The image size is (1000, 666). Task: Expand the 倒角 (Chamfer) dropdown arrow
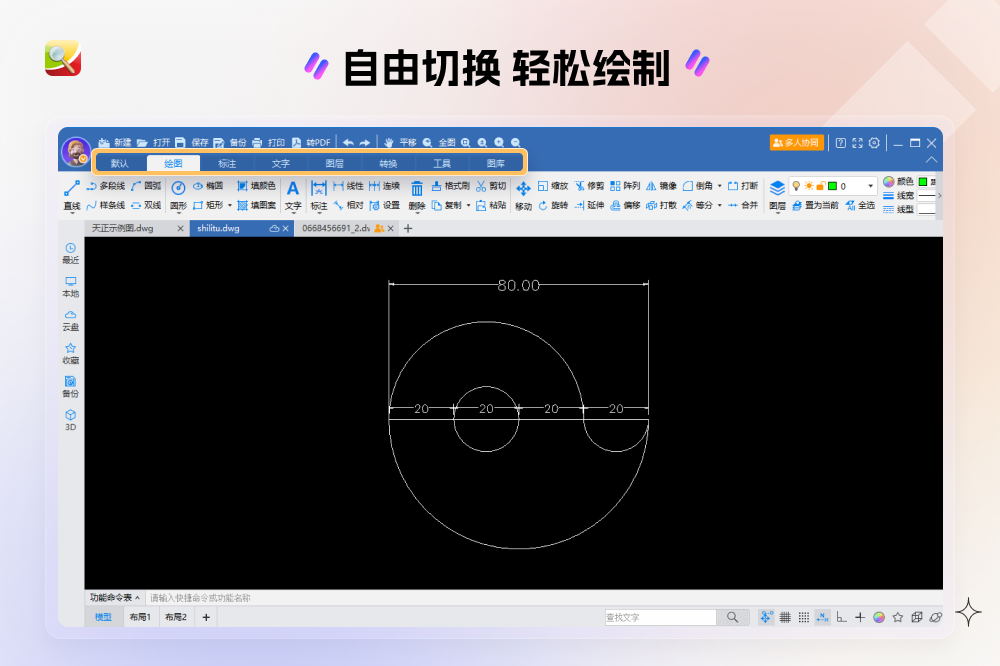click(x=718, y=185)
